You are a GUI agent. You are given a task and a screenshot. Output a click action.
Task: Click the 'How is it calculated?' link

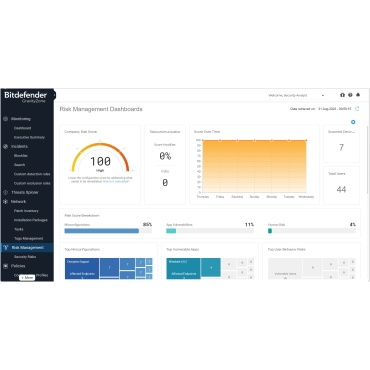point(116,181)
